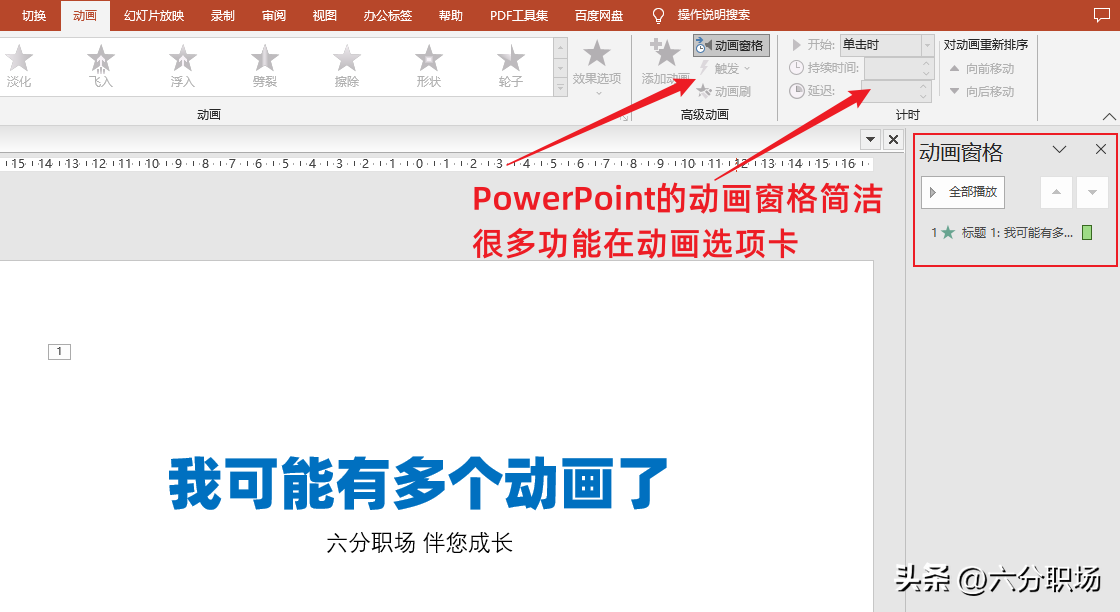
Task: Click the horizontal ruler
Action: click(x=436, y=164)
